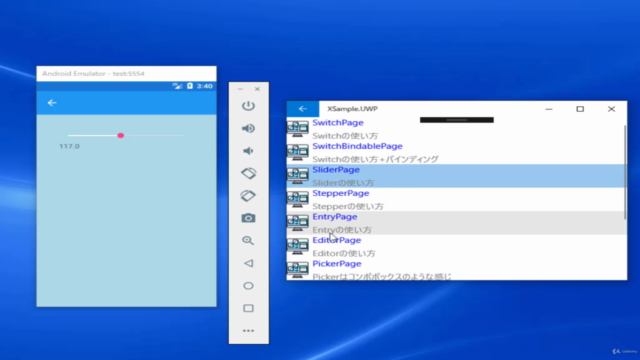
Task: Activate the emulator zoom magnifier icon
Action: pos(248,240)
